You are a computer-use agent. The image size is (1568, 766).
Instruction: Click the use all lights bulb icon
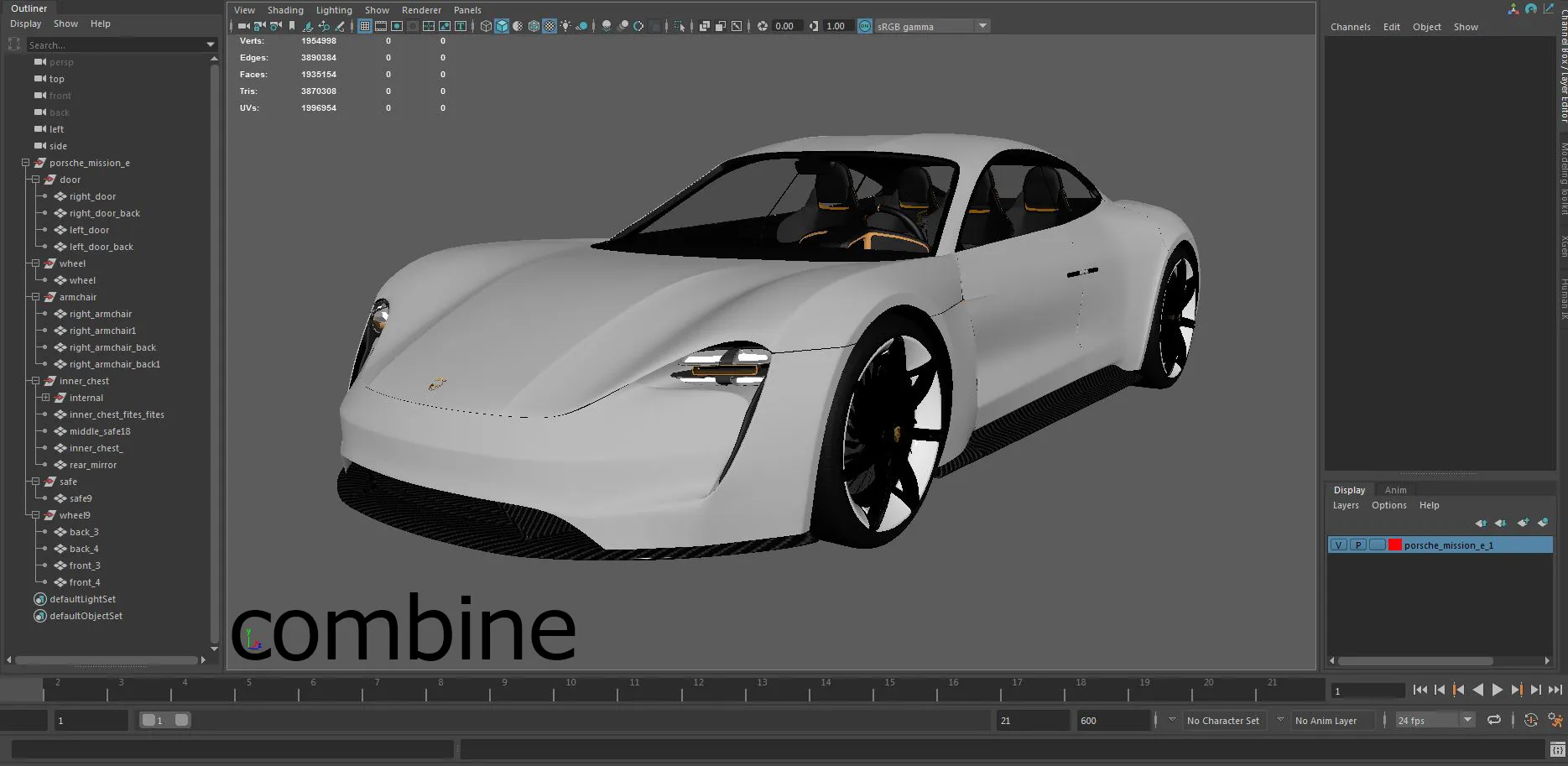coord(565,26)
